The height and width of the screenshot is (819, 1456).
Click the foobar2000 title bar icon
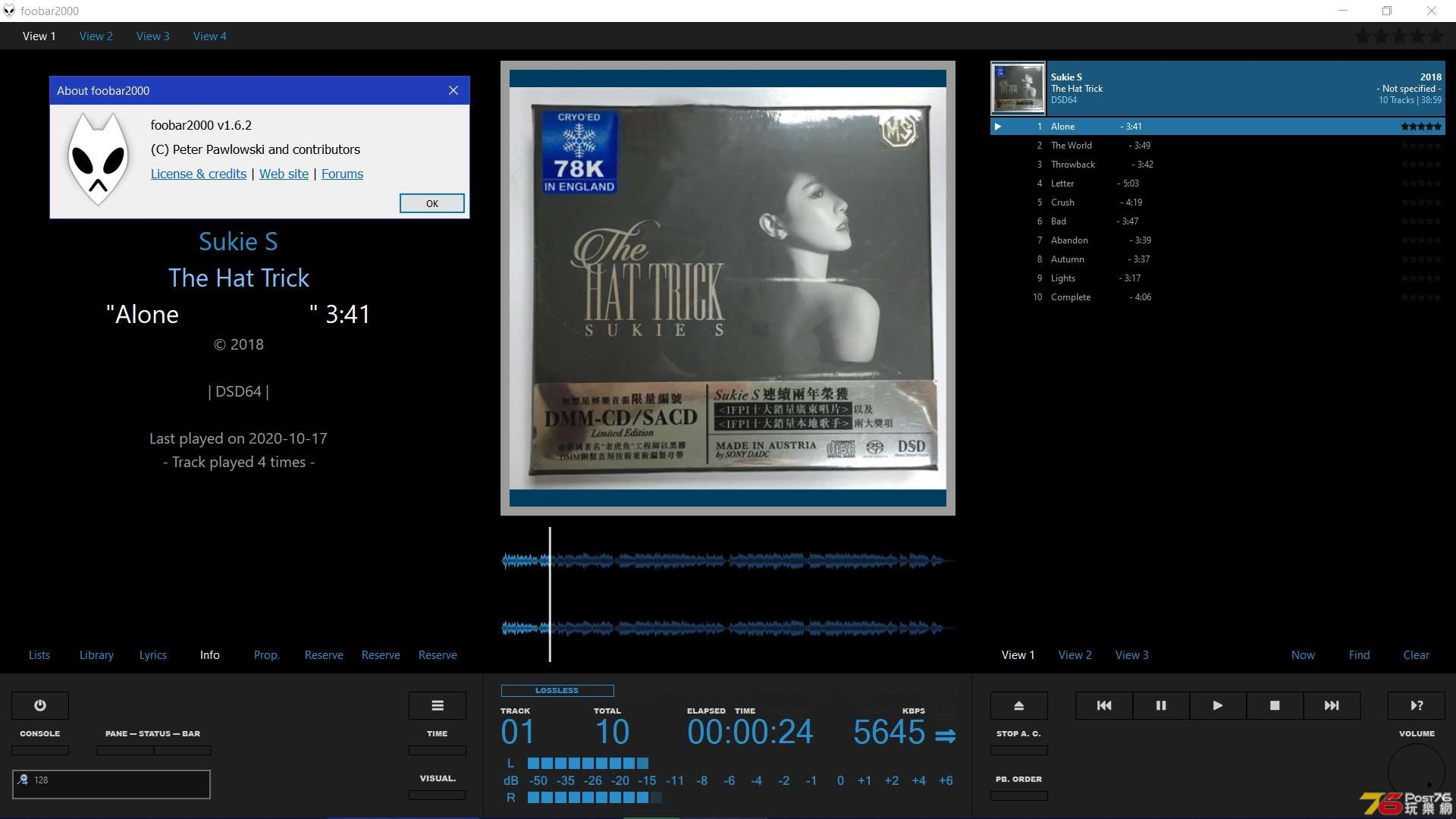[x=9, y=11]
